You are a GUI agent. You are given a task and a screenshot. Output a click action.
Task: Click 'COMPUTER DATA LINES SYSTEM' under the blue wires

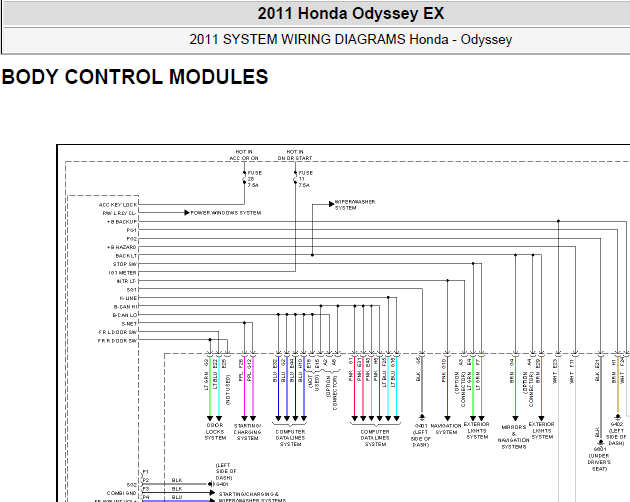(290, 438)
